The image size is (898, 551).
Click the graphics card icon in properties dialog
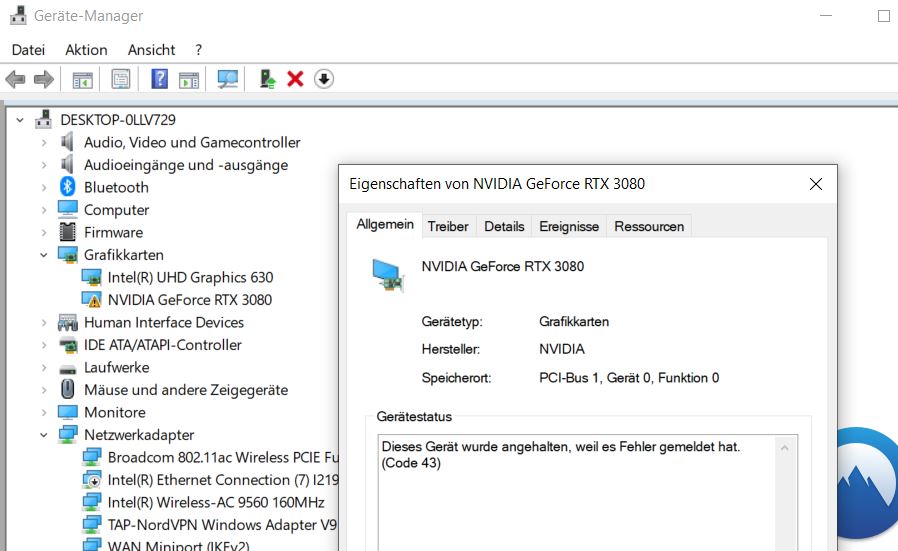pos(388,275)
